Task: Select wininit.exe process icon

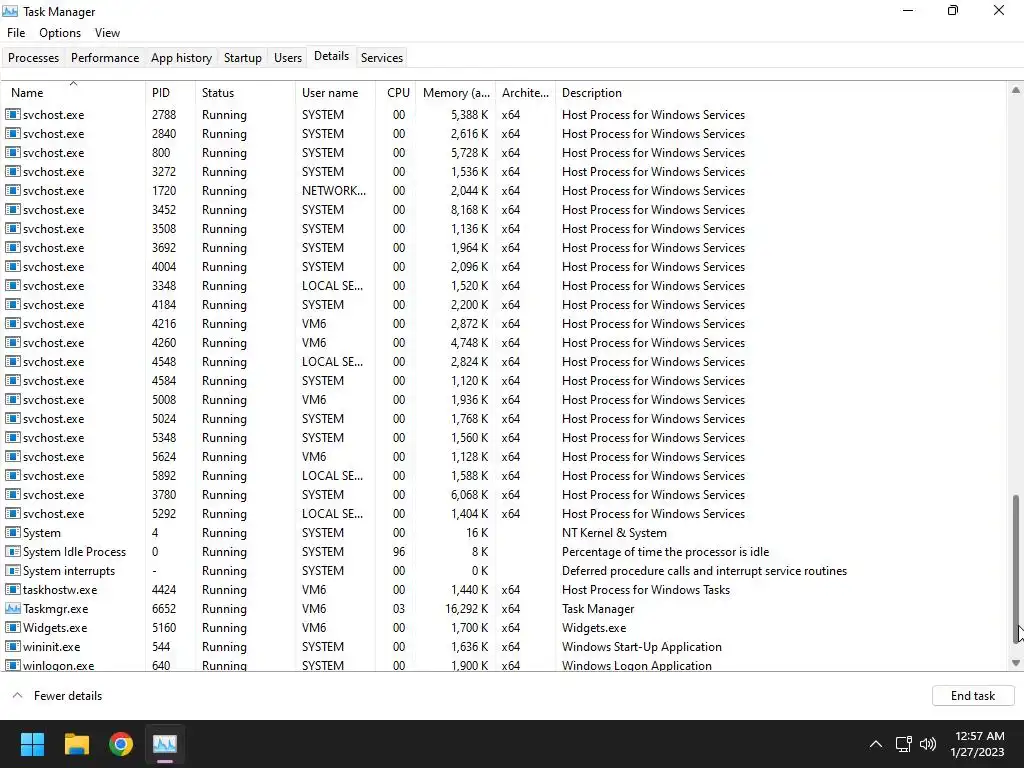Action: pos(12,647)
